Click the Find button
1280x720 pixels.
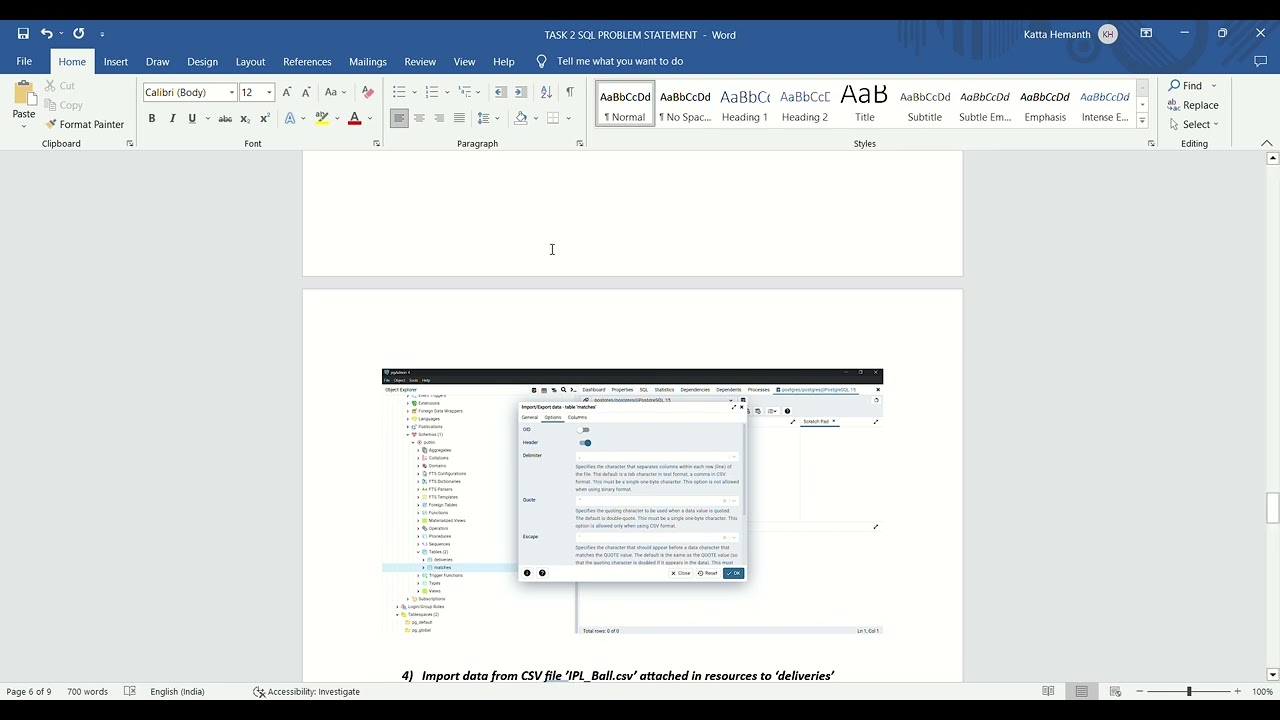(1186, 86)
